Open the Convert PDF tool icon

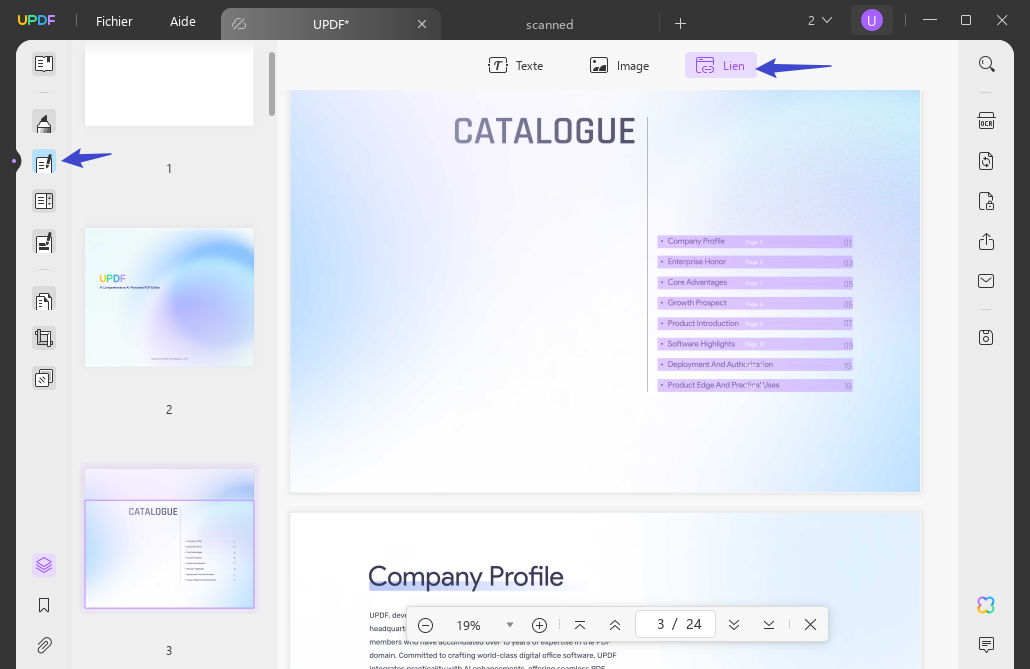pyautogui.click(x=987, y=161)
